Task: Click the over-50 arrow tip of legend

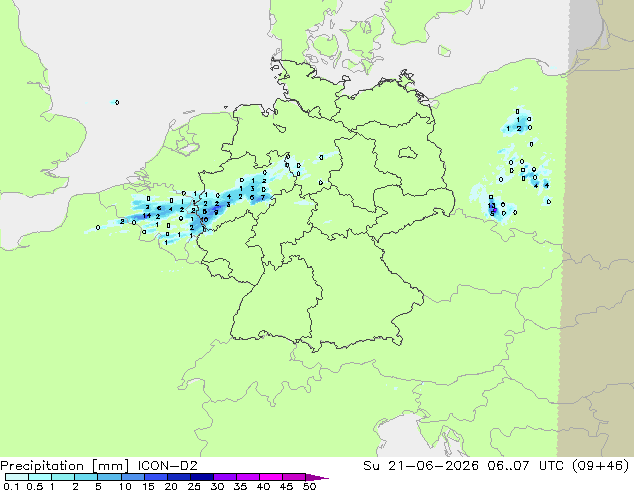Action: (x=317, y=477)
